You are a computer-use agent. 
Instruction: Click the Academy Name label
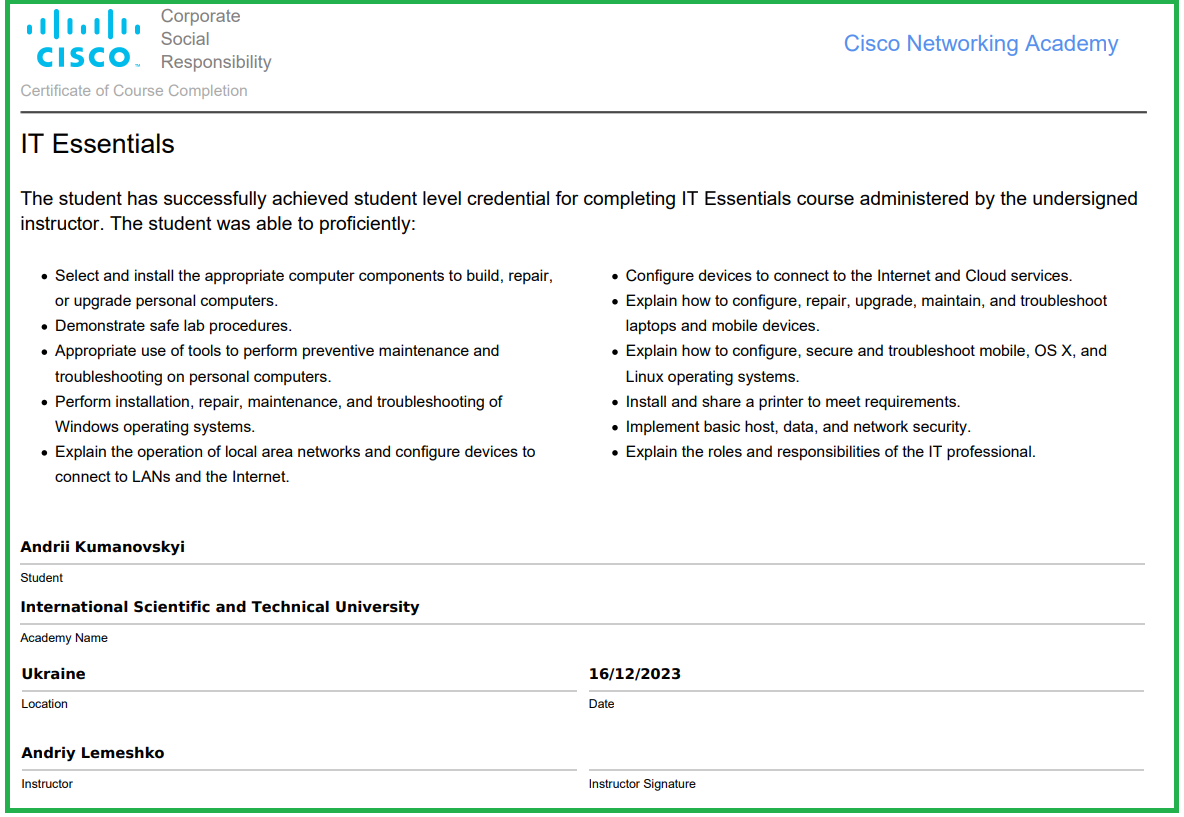click(64, 638)
